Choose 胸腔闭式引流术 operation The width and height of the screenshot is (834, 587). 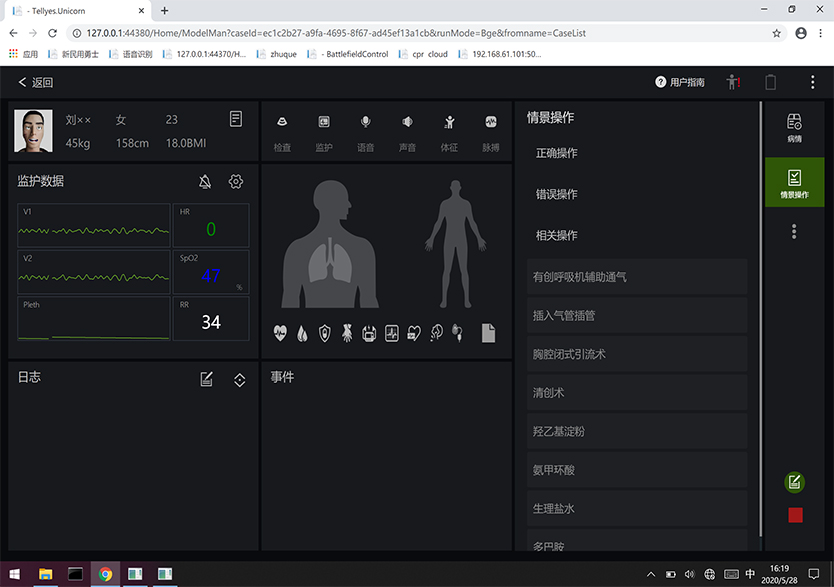[637, 354]
